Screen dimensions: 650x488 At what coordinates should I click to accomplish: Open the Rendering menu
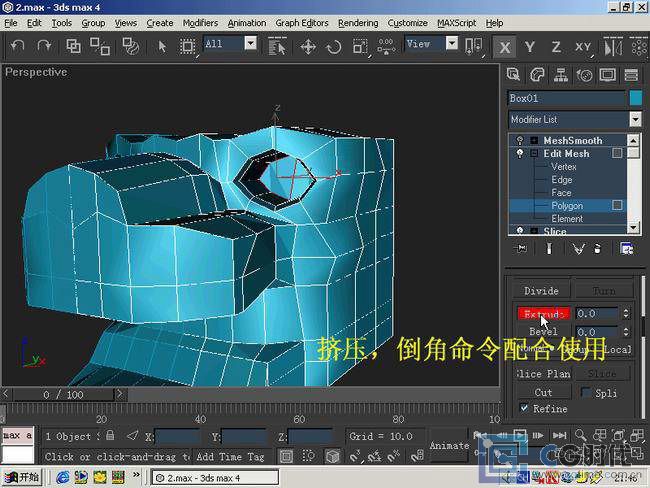click(x=358, y=23)
